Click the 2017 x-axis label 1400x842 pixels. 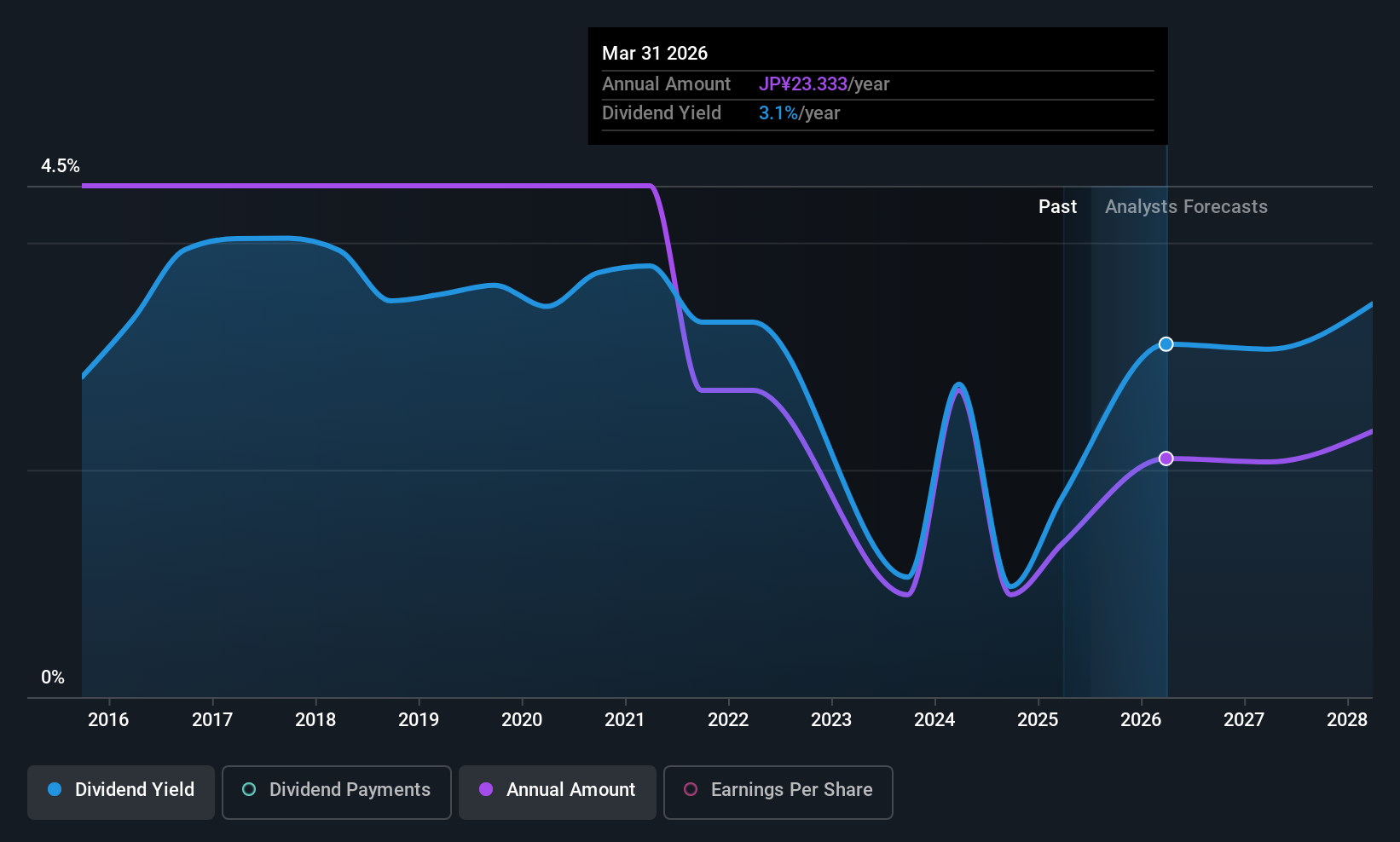(212, 720)
